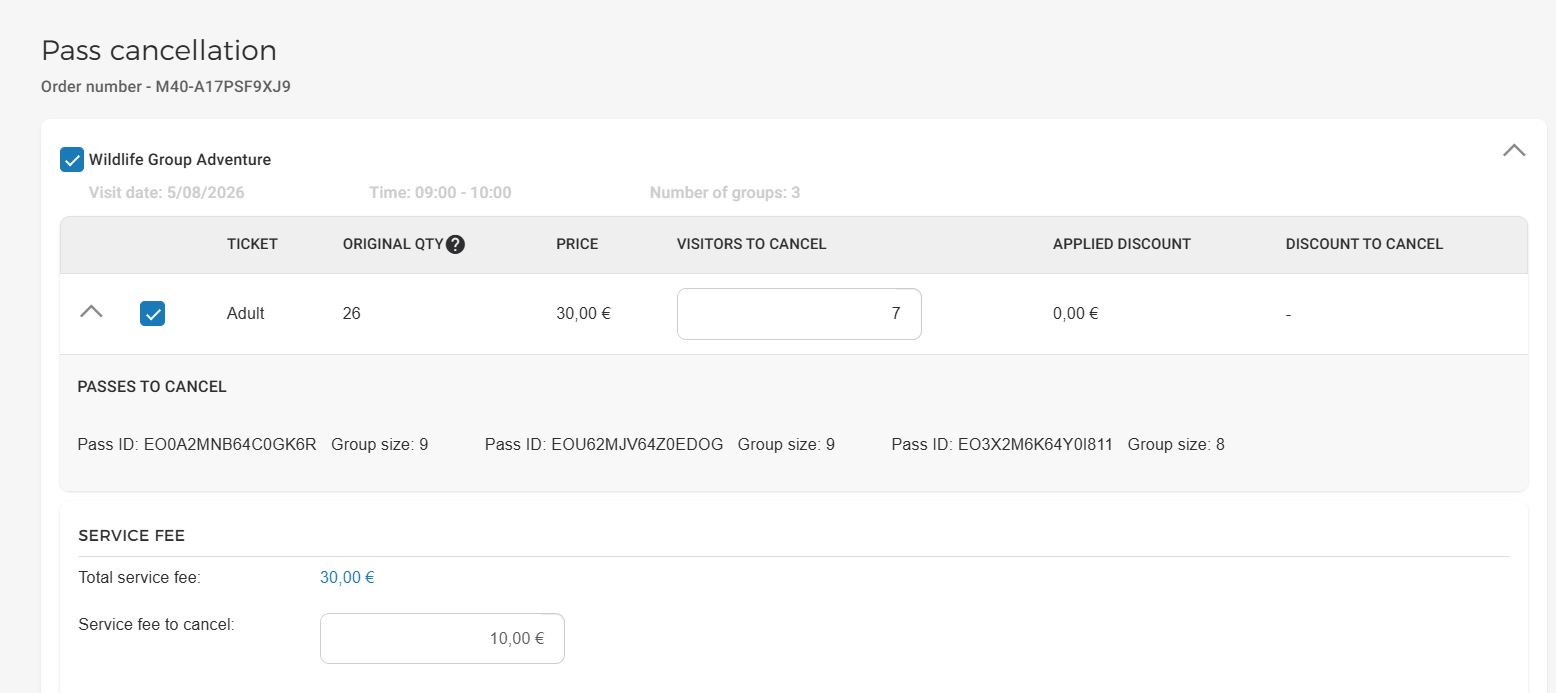Edit the Visitors to cancel field

coord(799,314)
